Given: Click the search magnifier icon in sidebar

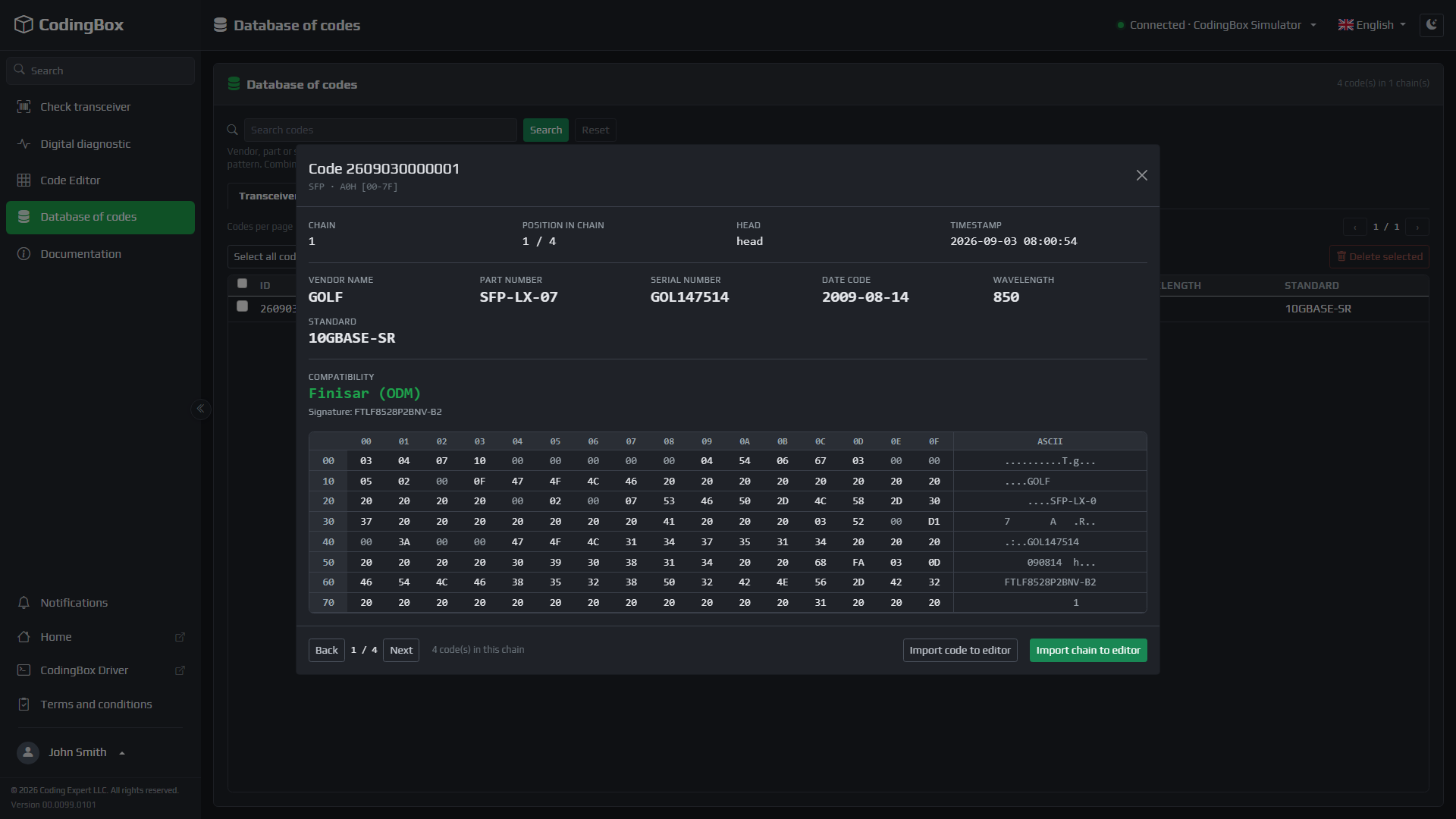Looking at the screenshot, I should point(20,70).
